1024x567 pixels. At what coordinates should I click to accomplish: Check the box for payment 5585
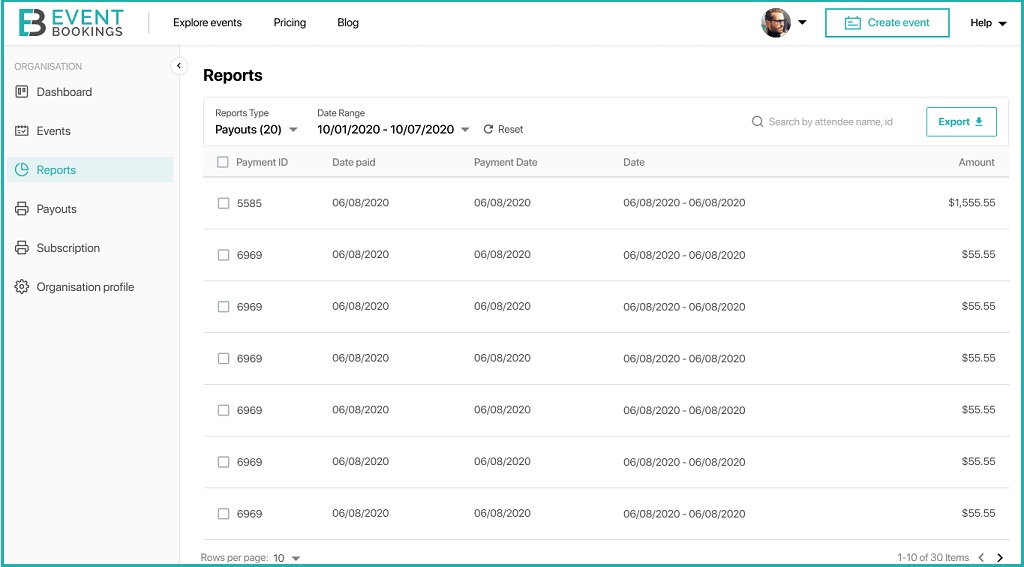223,203
